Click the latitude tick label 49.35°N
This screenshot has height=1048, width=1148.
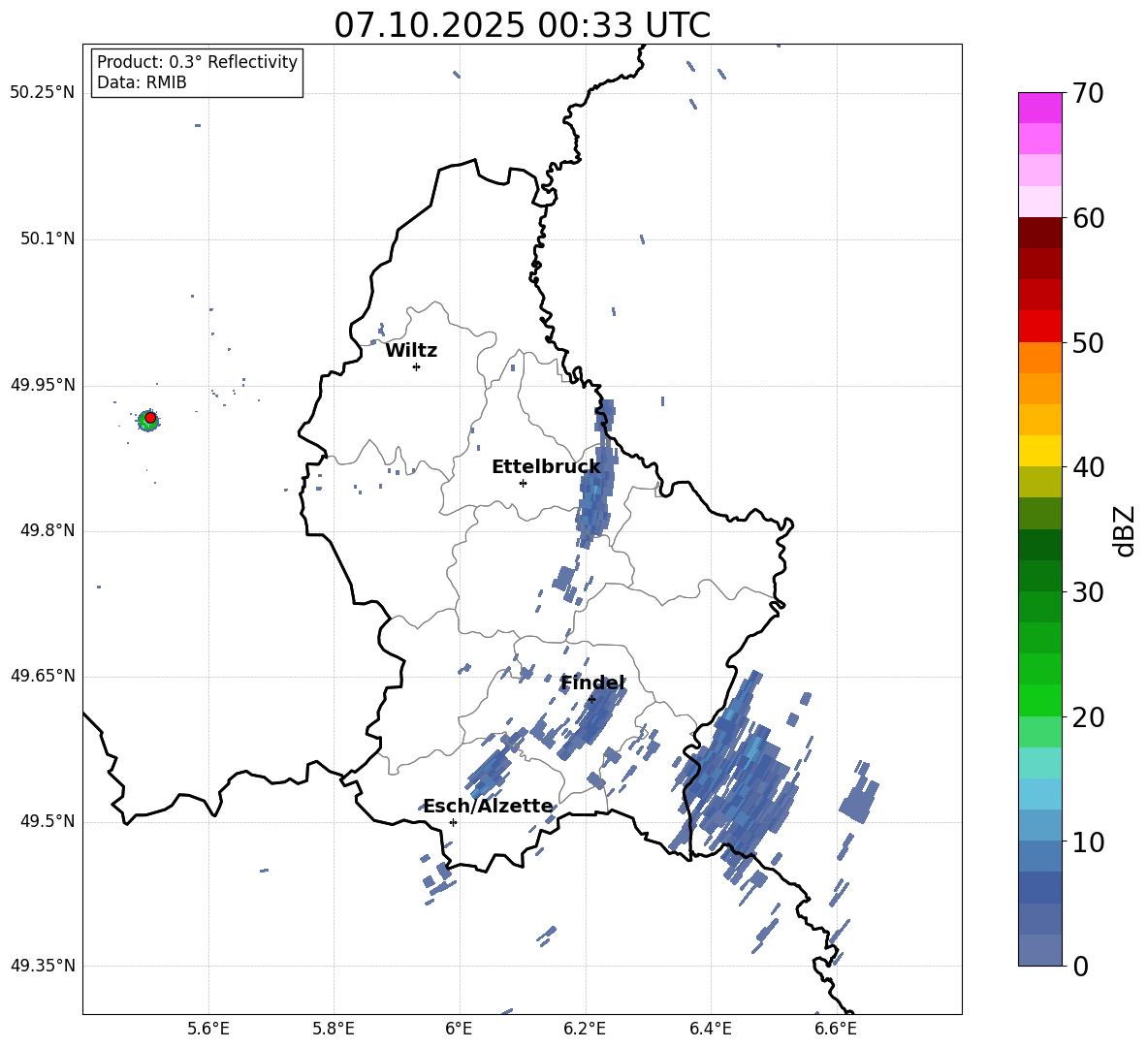click(43, 966)
